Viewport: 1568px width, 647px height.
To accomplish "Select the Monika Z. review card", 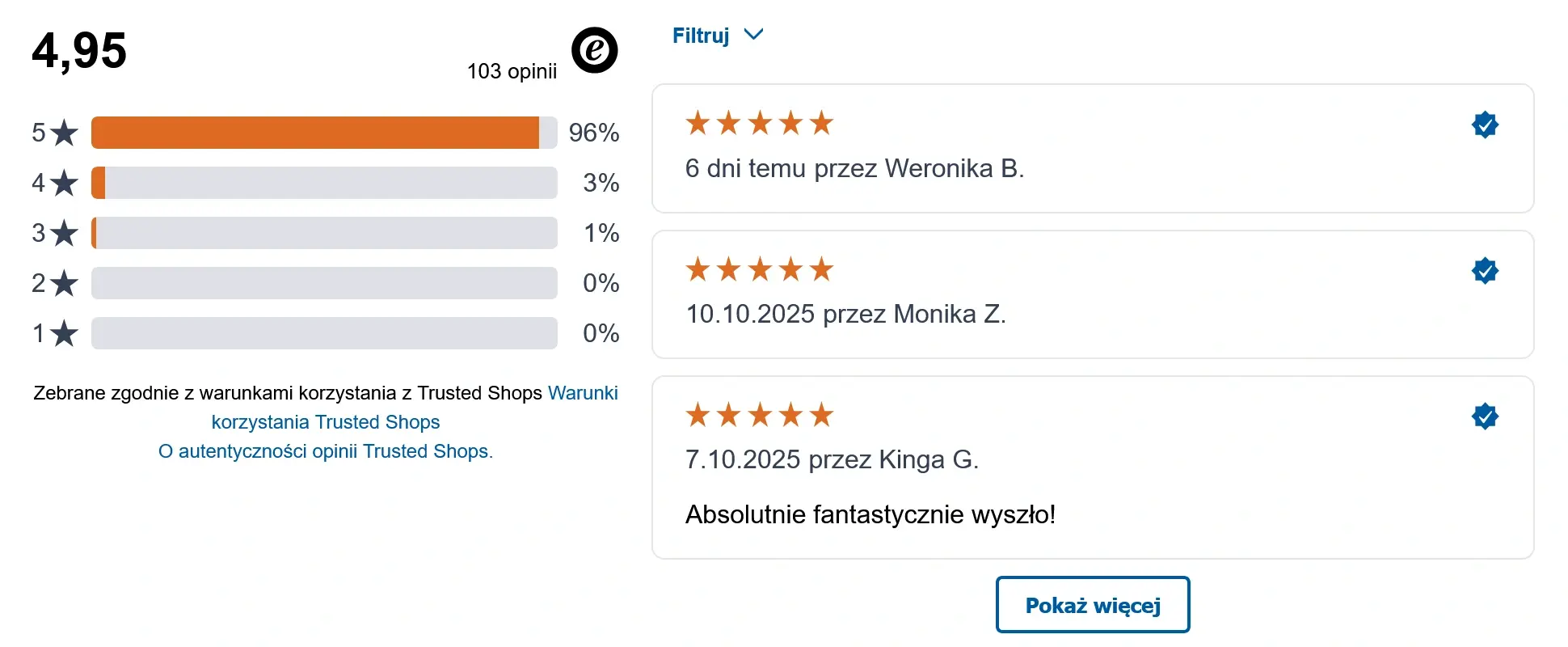I will (x=1092, y=294).
